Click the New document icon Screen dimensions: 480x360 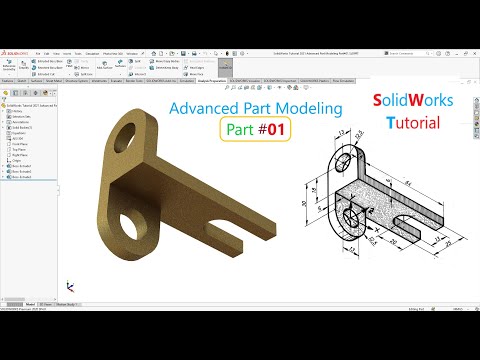161,53
